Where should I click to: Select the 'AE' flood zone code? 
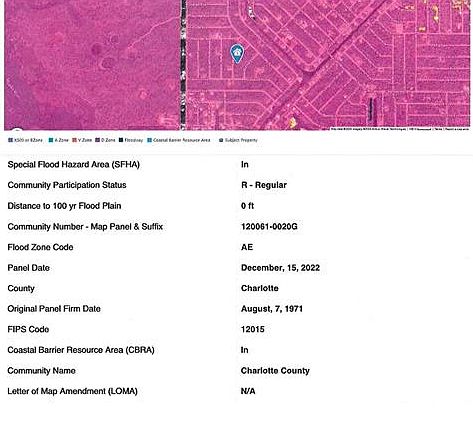pos(247,247)
